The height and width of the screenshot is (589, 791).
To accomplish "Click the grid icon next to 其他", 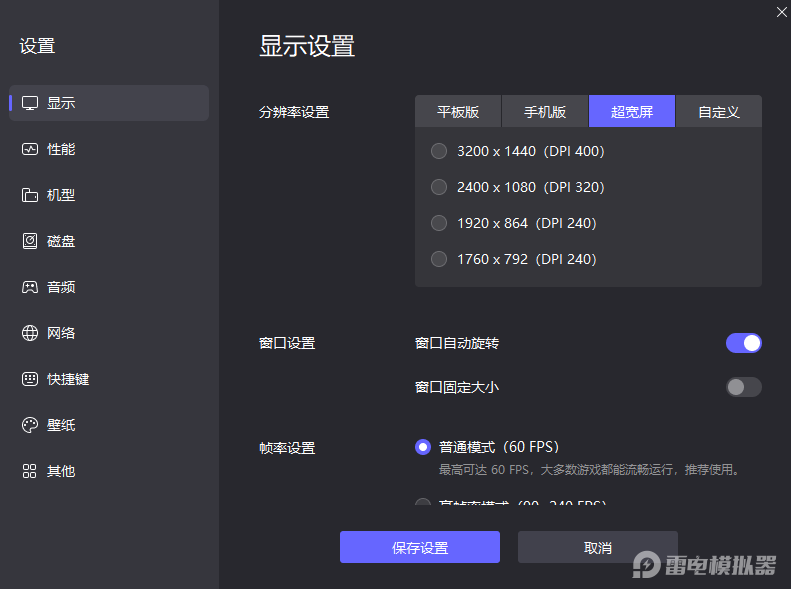I will (x=30, y=471).
